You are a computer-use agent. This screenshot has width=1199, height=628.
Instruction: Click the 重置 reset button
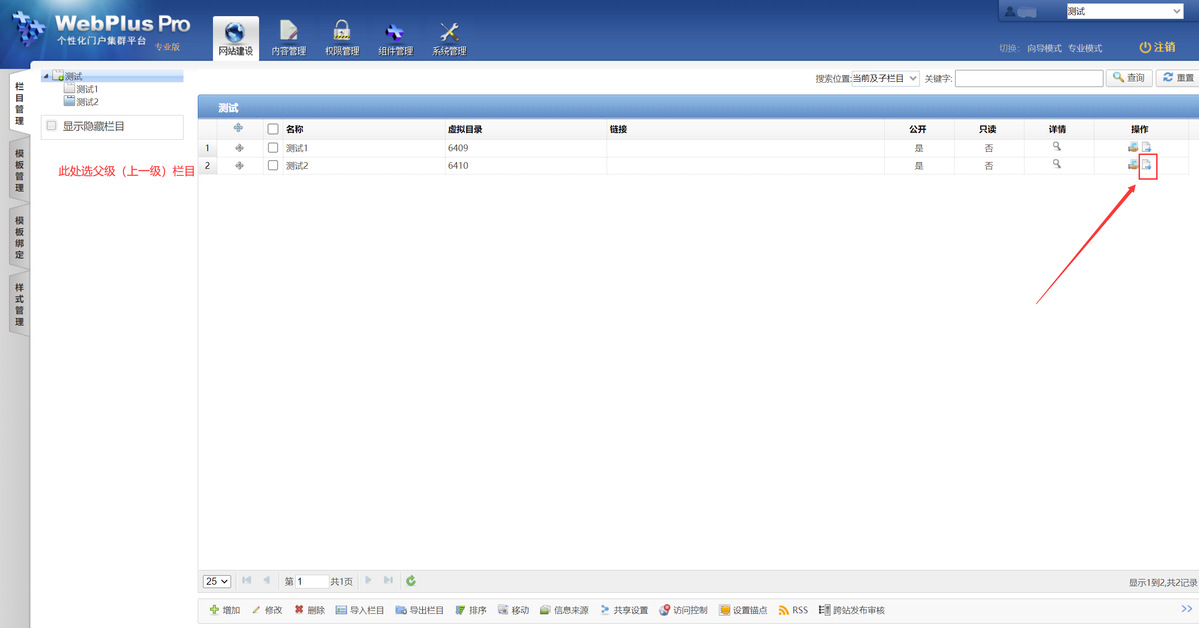(1178, 78)
